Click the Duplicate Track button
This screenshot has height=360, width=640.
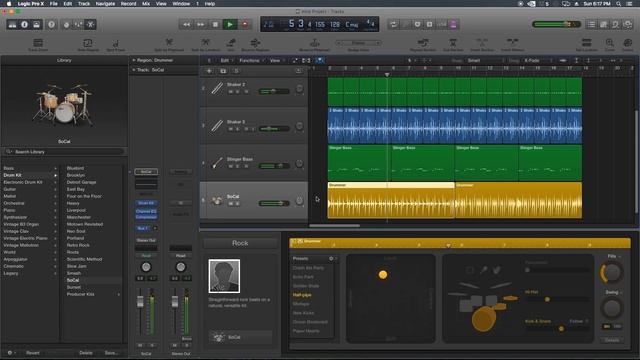[223, 71]
